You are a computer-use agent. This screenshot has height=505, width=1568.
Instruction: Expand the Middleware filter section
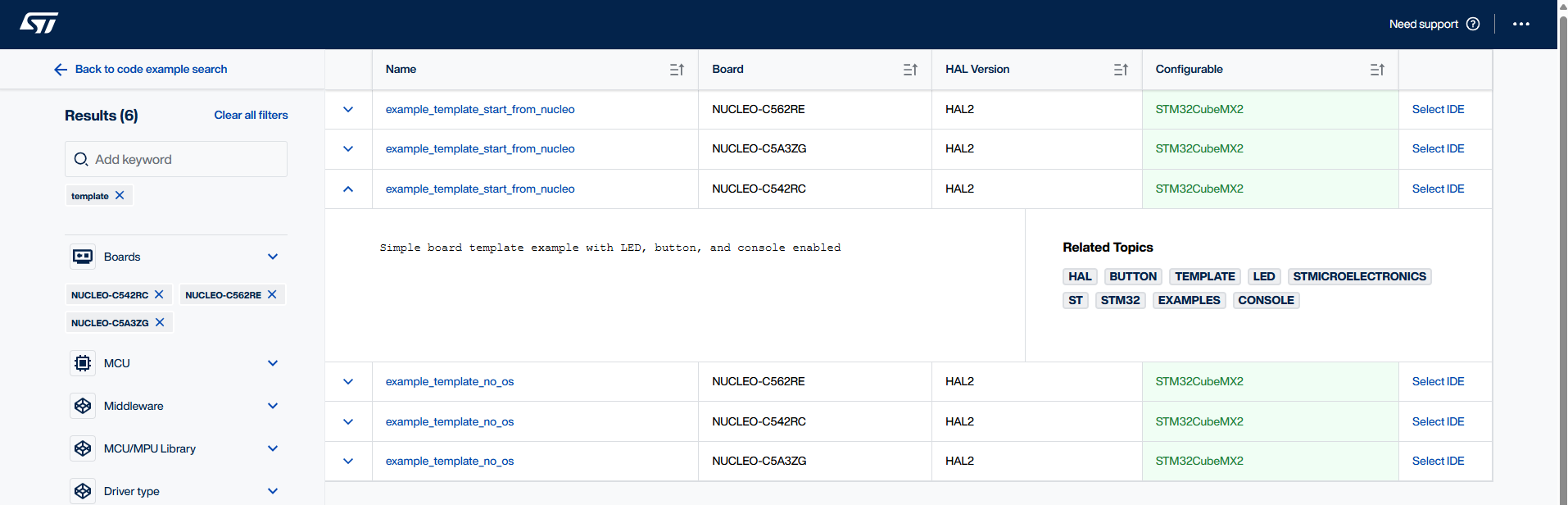coord(273,406)
